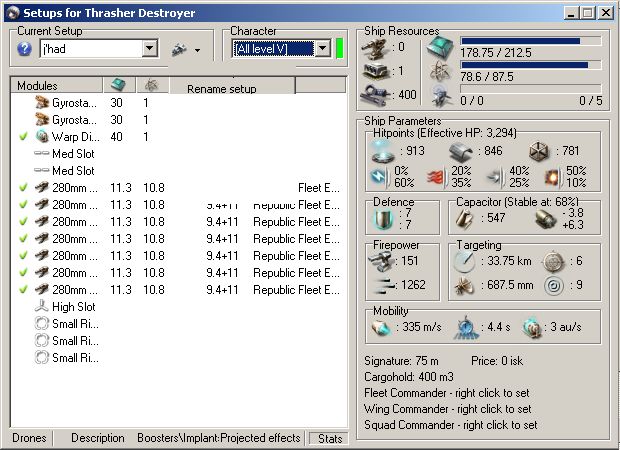
Task: Switch to the Description tab
Action: click(97, 438)
